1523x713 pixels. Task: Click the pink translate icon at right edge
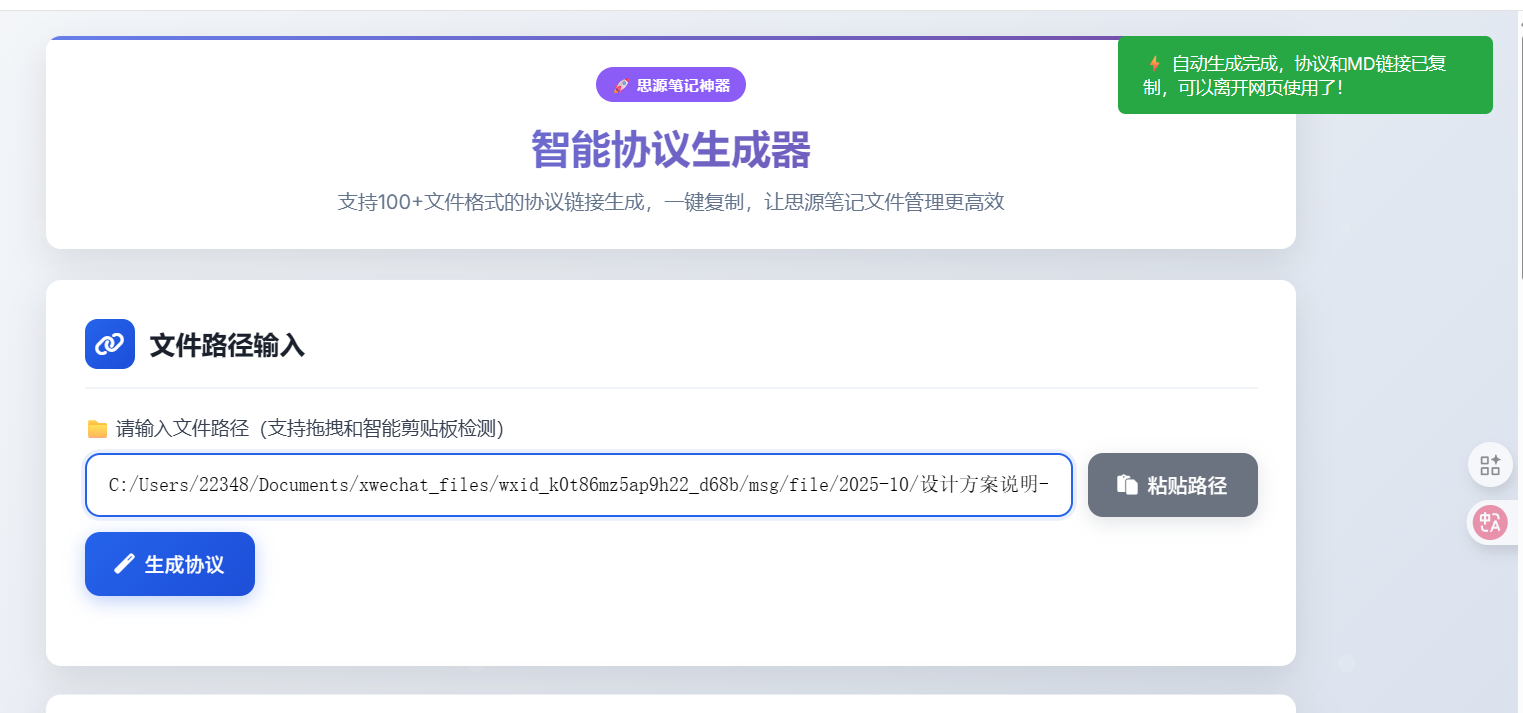(x=1490, y=521)
